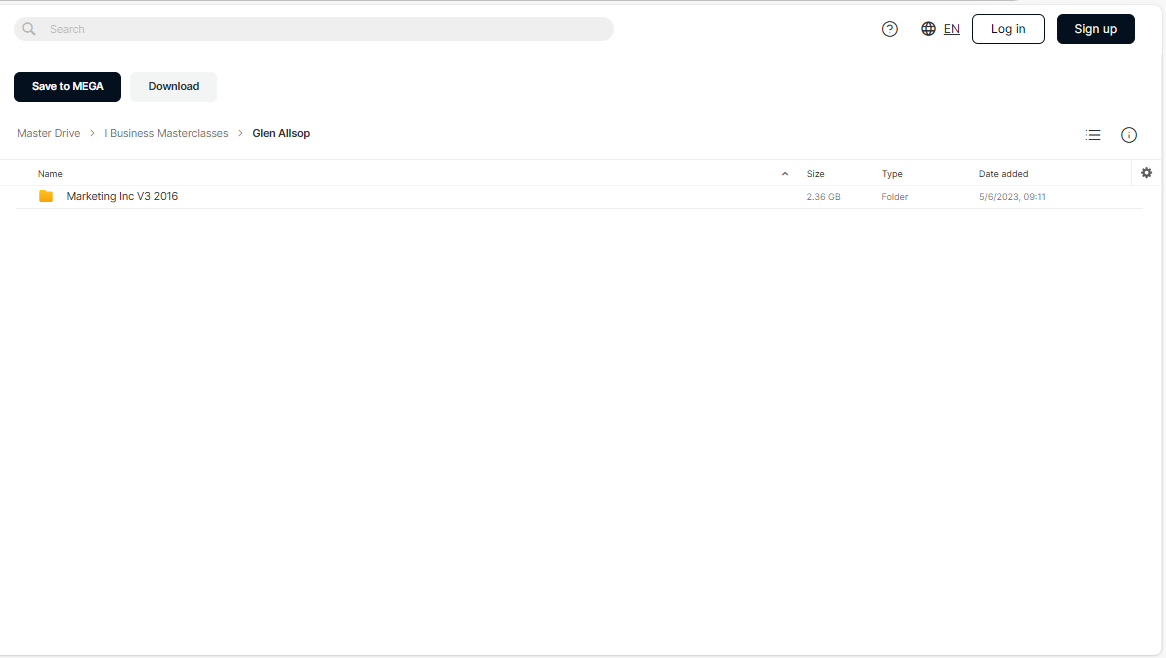
Task: Select Marketing Inc V3 2016 folder name
Action: [x=122, y=196]
